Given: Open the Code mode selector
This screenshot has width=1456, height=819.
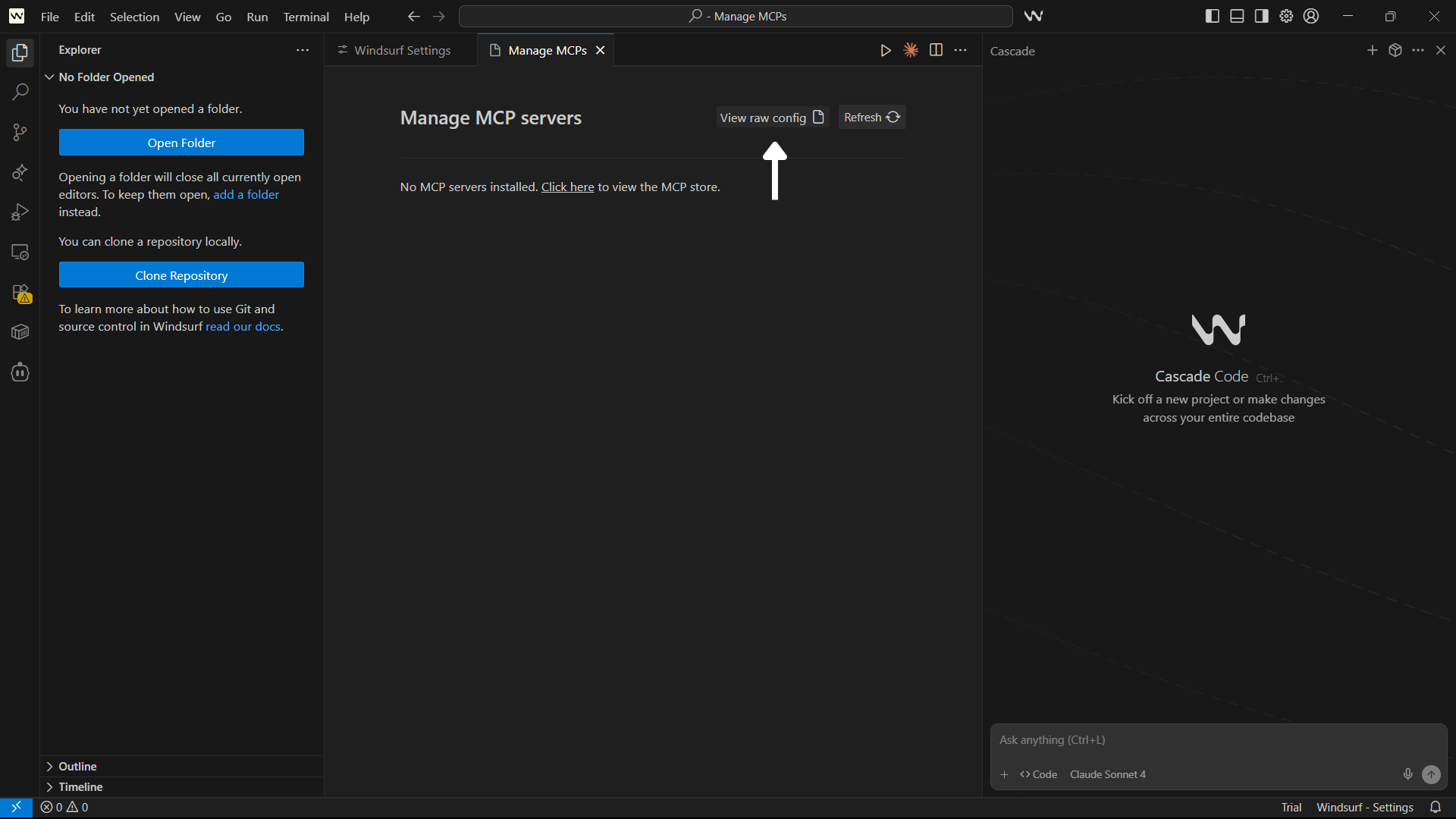Looking at the screenshot, I should coord(1038,774).
